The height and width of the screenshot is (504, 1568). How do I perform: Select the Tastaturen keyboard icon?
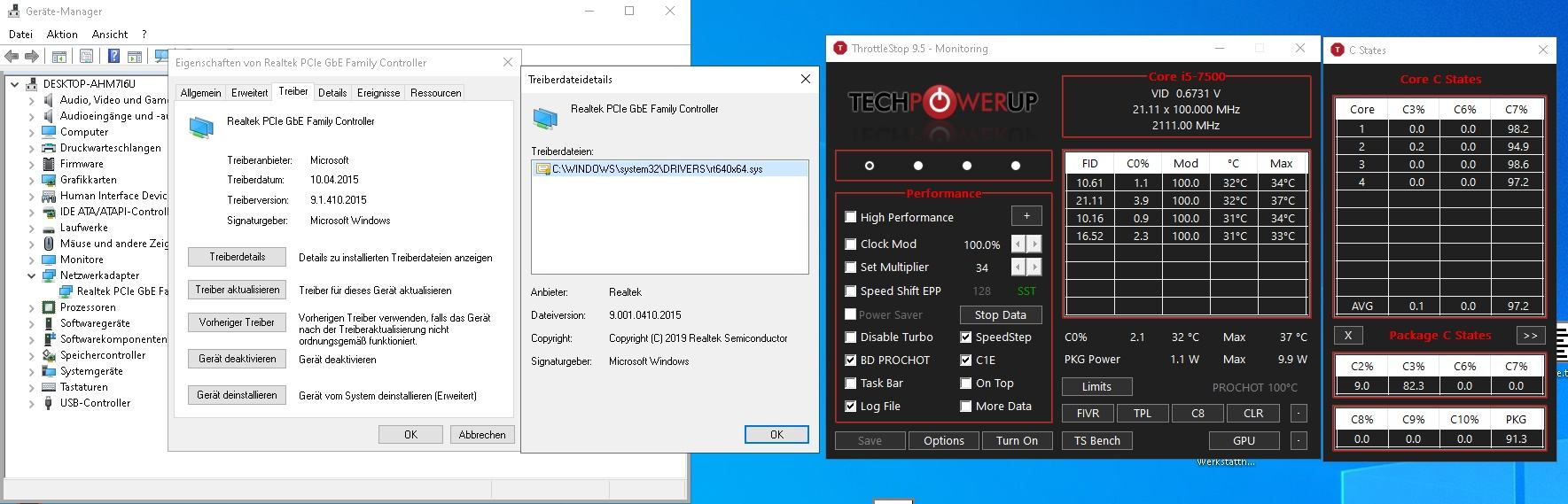pos(50,387)
